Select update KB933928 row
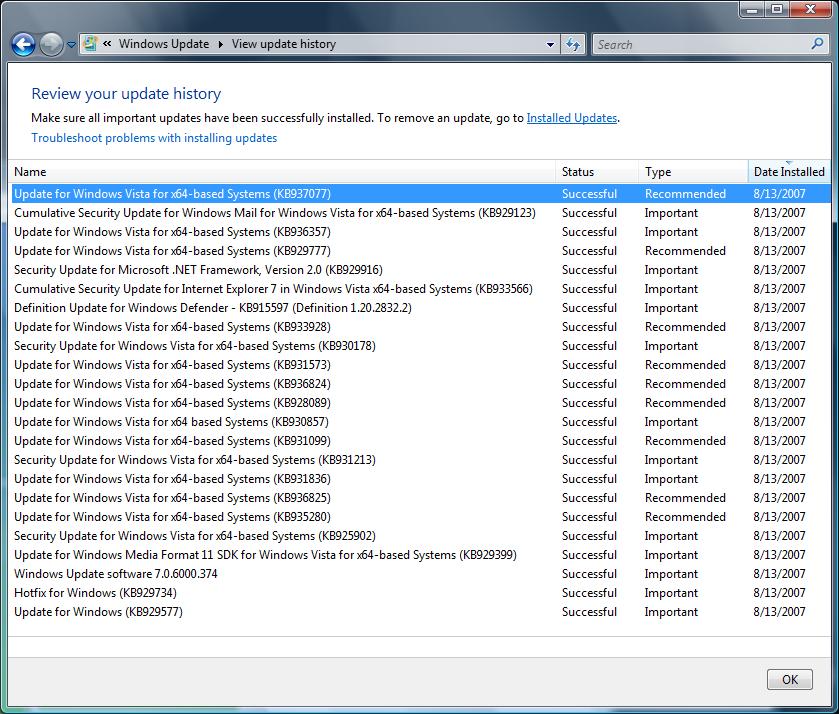 pyautogui.click(x=421, y=327)
